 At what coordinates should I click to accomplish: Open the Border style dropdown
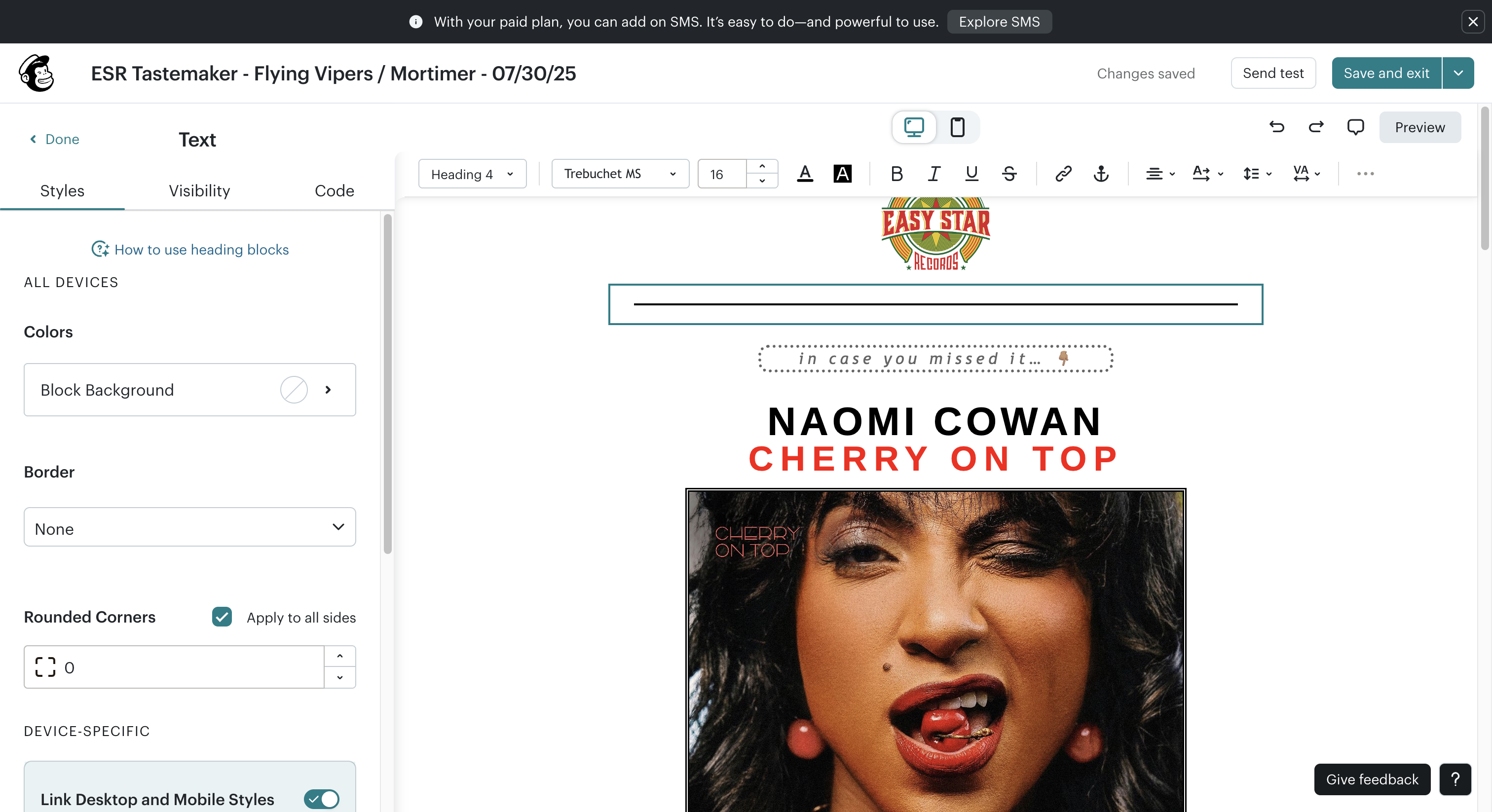(x=189, y=527)
